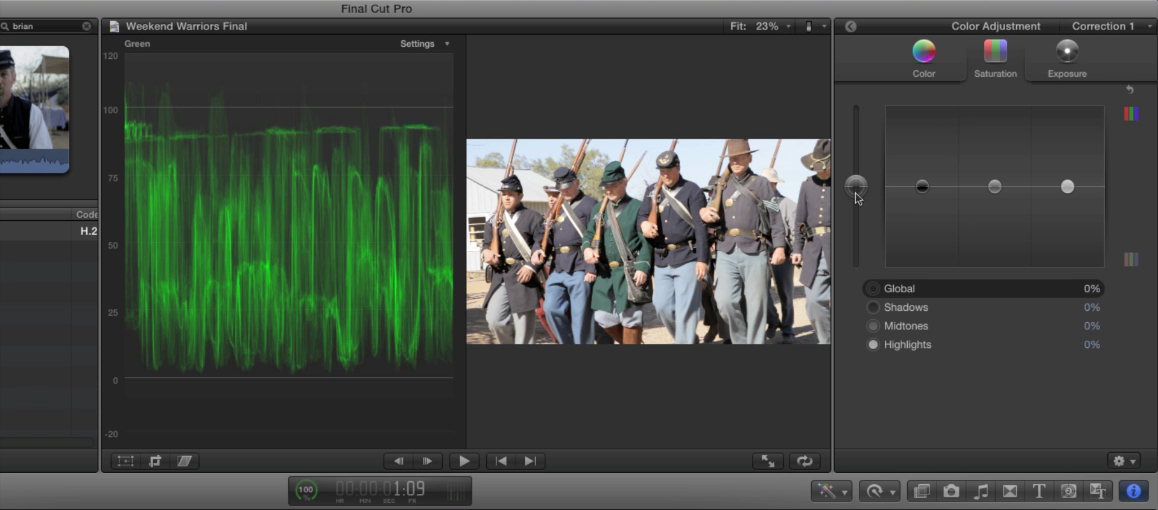This screenshot has height=510, width=1158.
Task: Select the Distort tool in viewer
Action: (x=185, y=461)
